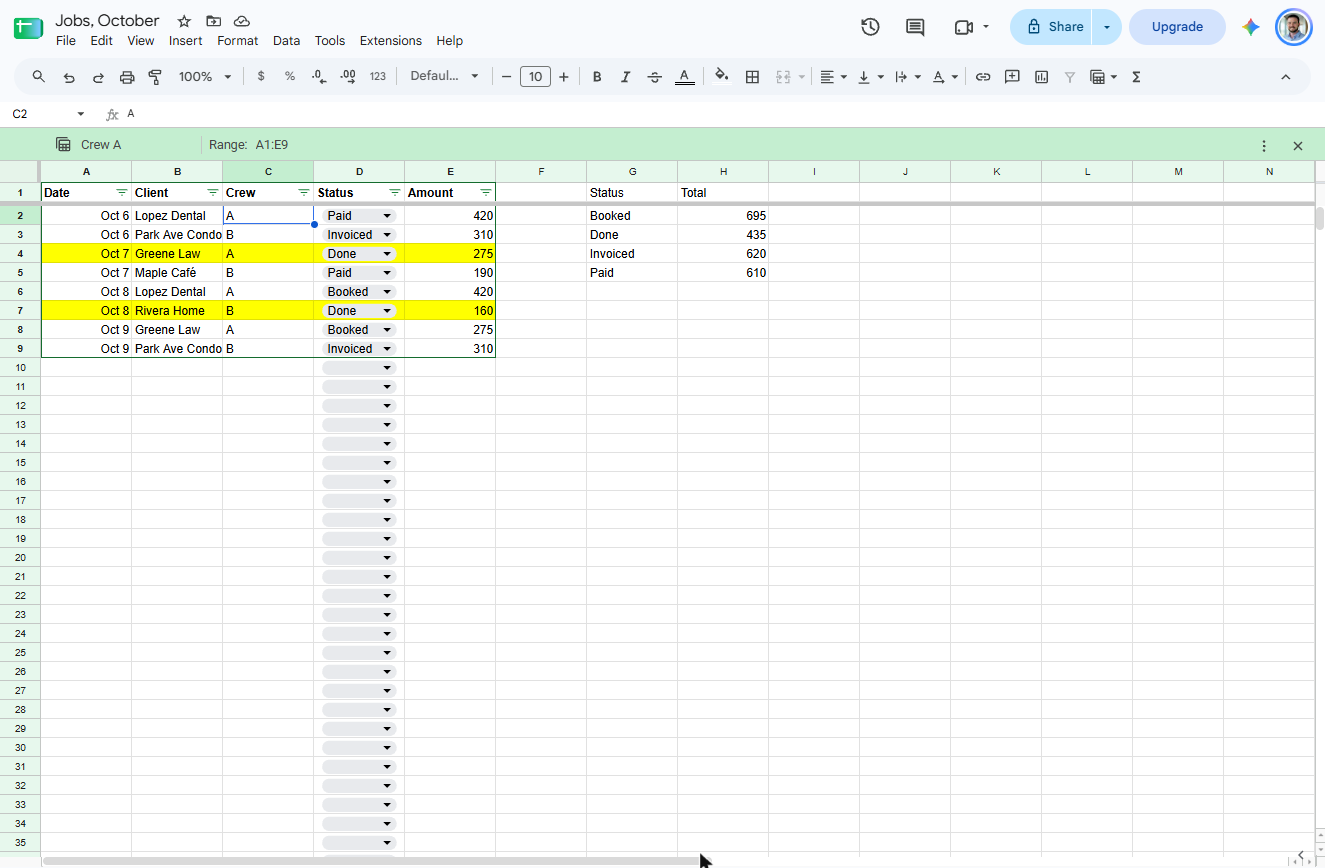This screenshot has width=1325, height=868.
Task: Toggle the Crew column filter
Action: [x=304, y=192]
